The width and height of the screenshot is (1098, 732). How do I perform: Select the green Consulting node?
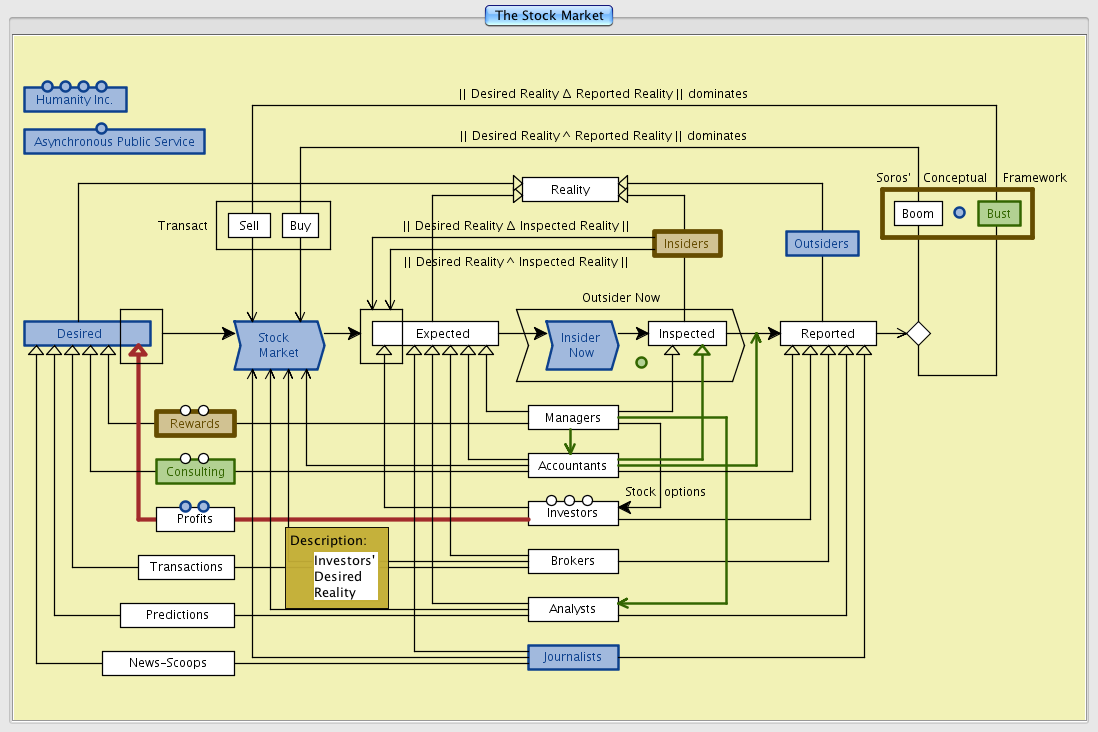tap(195, 471)
